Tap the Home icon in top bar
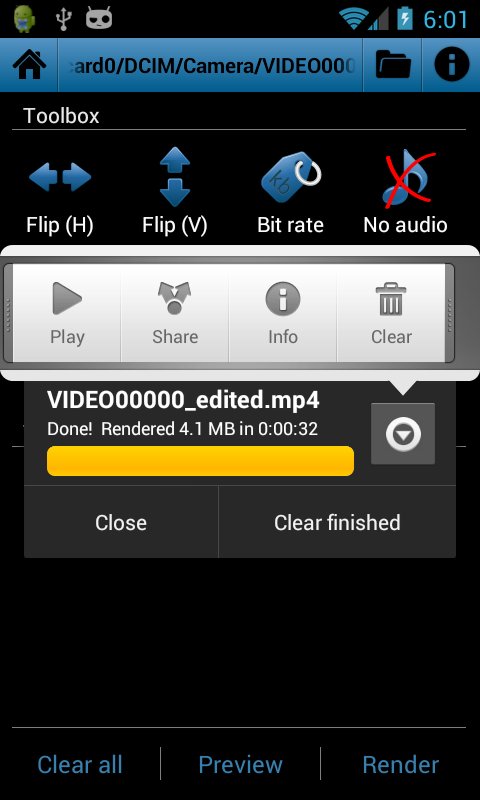This screenshot has width=480, height=800. tap(29, 65)
